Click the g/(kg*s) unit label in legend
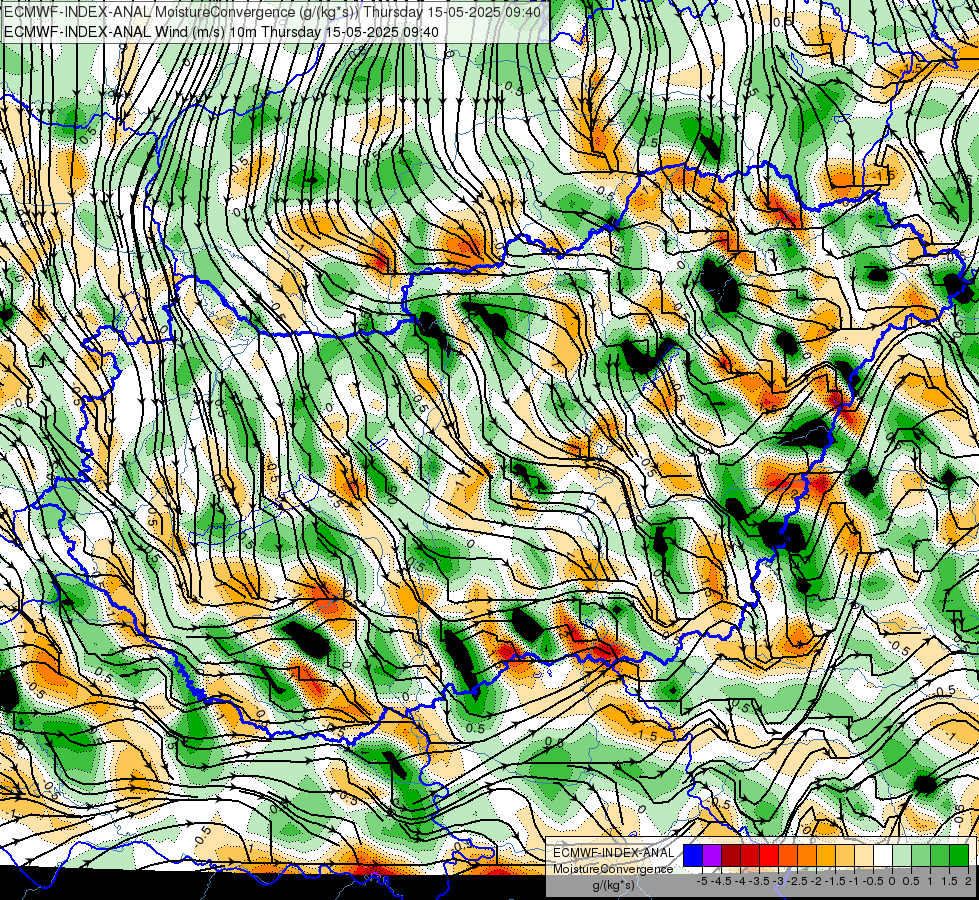The image size is (979, 900). [613, 886]
